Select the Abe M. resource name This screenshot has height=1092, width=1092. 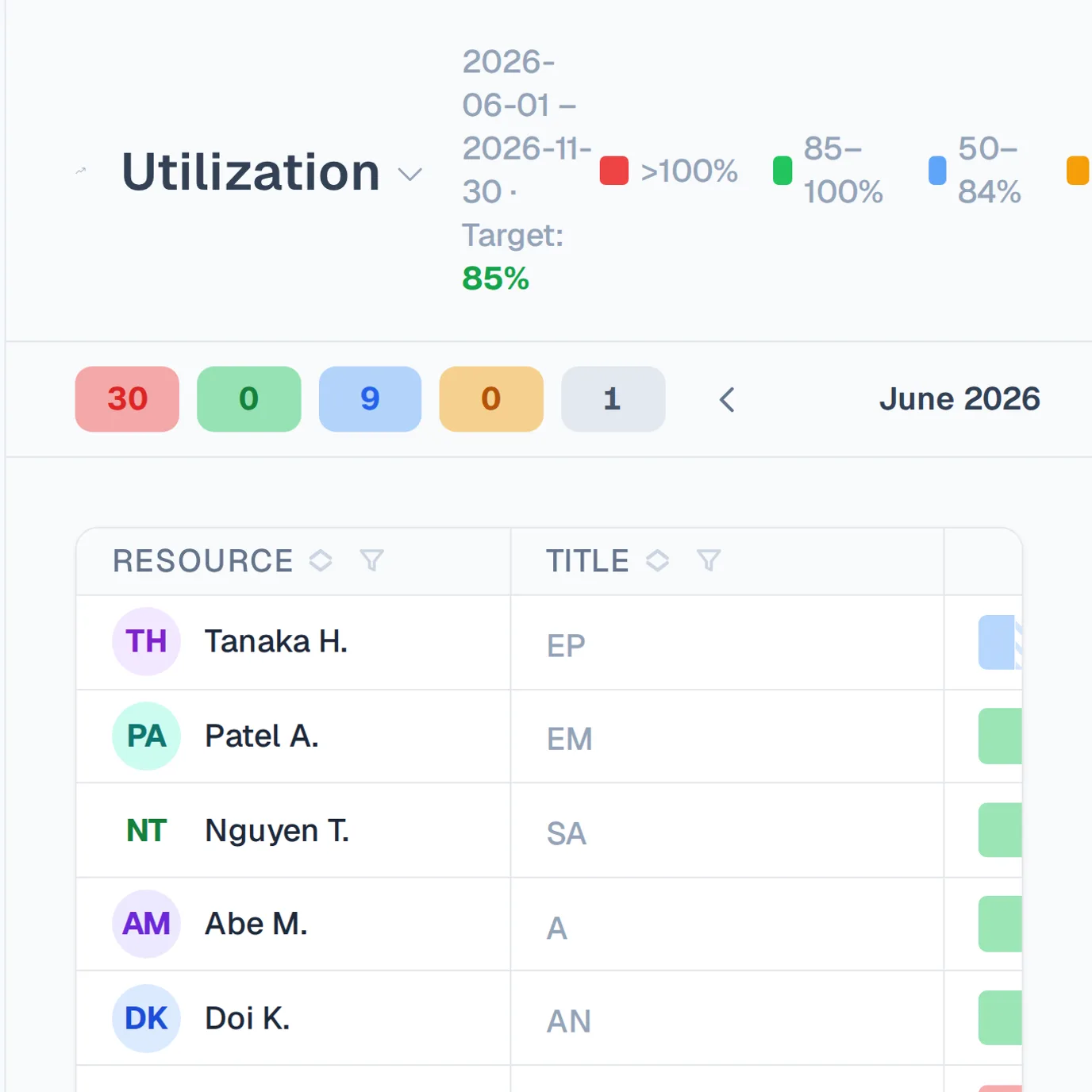(x=256, y=924)
